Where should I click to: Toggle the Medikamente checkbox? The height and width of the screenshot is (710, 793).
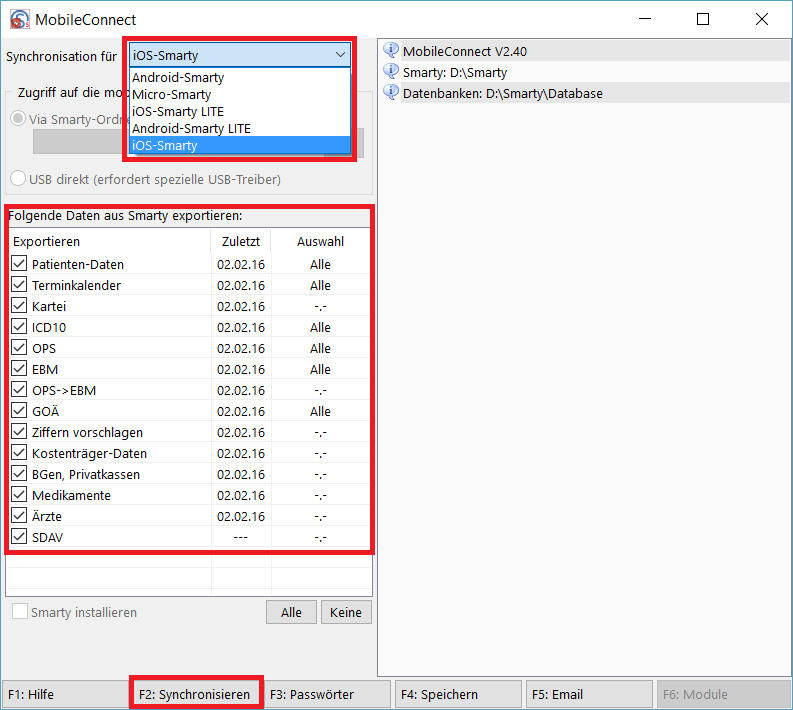(x=19, y=495)
